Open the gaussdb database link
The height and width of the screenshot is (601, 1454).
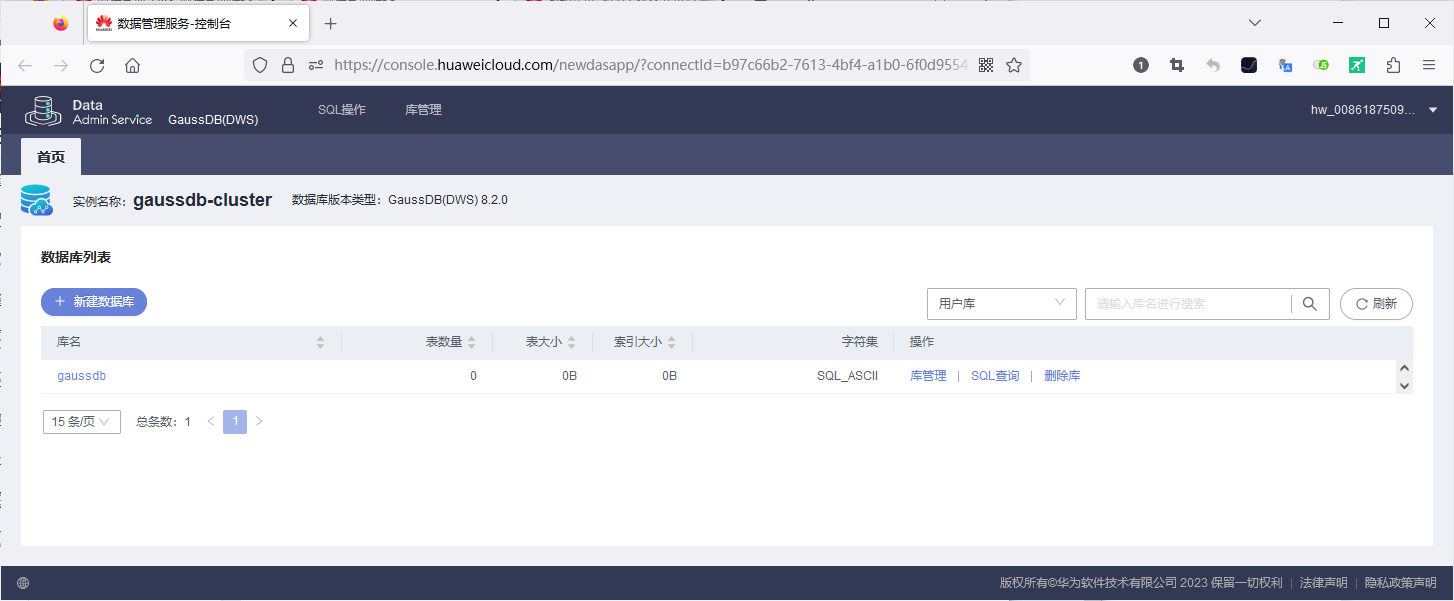[x=81, y=376]
